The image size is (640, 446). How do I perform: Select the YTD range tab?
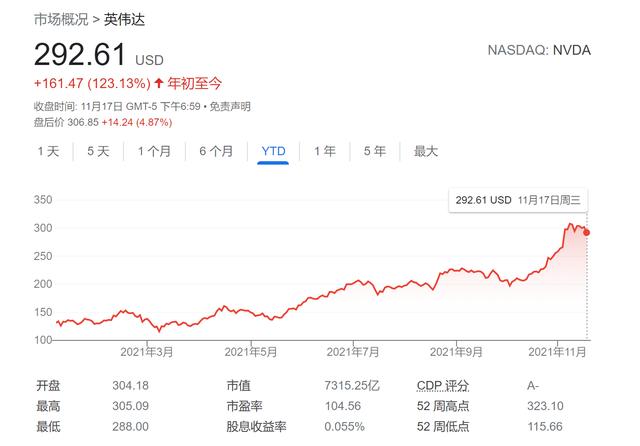273,151
